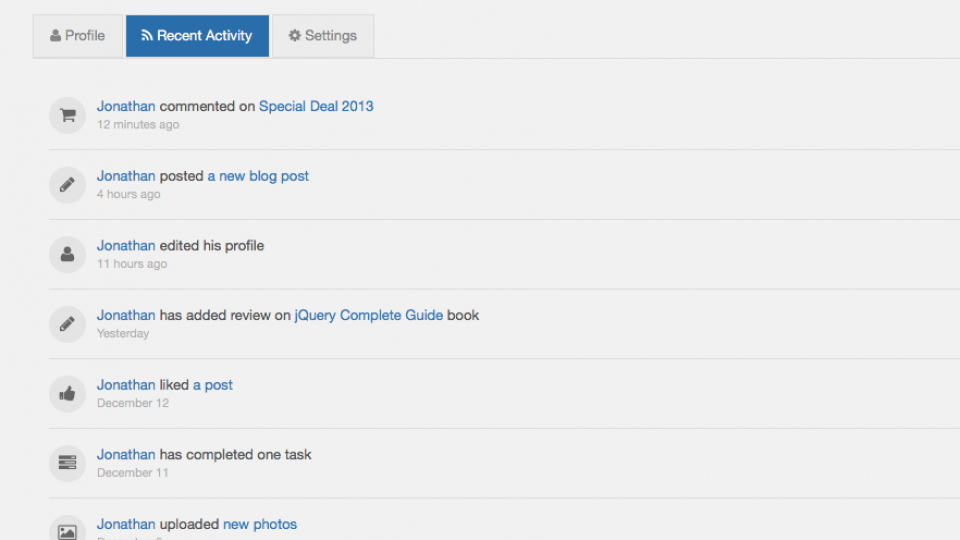Open the Settings tab

(x=323, y=36)
